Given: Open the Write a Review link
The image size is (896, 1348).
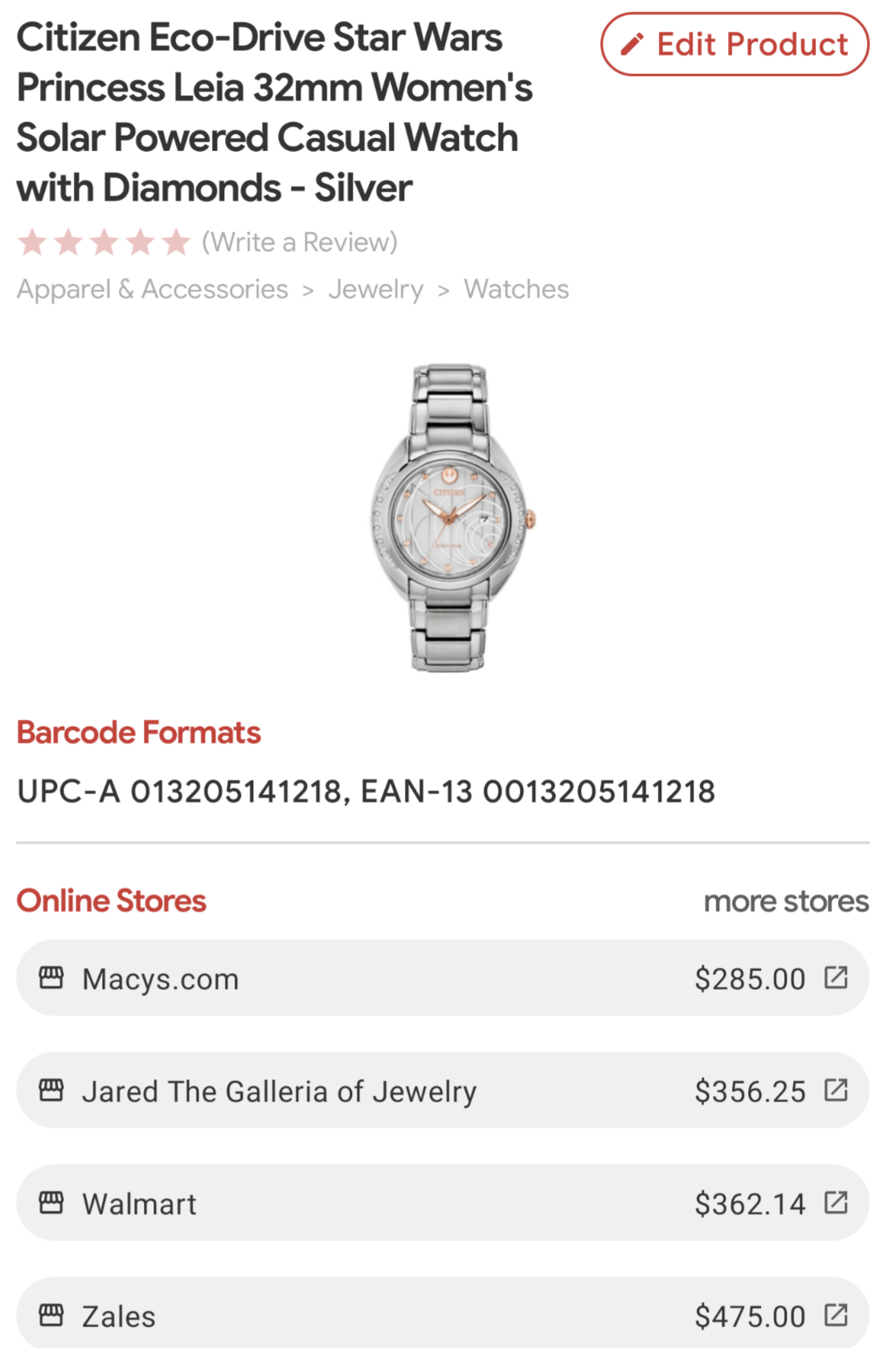Looking at the screenshot, I should (x=300, y=242).
